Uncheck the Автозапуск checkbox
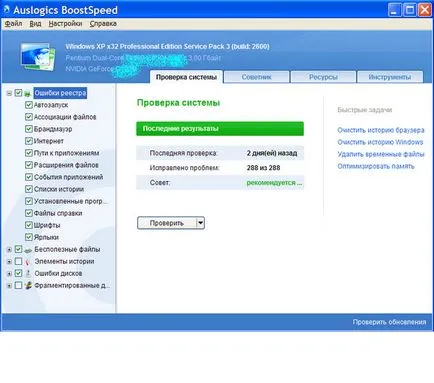Screen dimensions: 434x383 pyautogui.click(x=29, y=105)
